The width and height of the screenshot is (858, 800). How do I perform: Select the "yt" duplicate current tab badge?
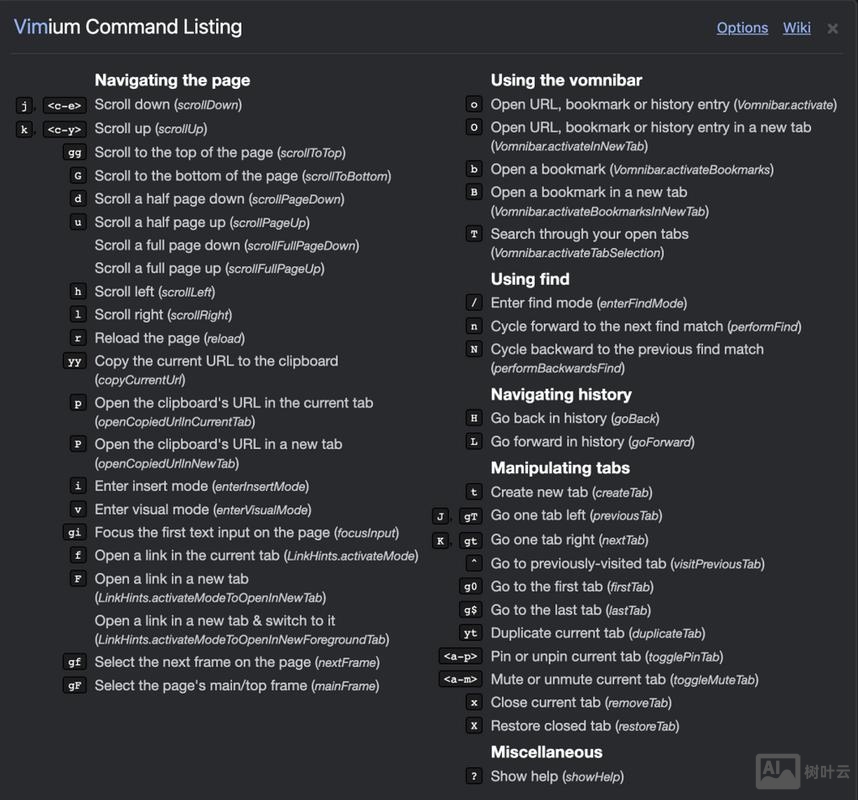470,633
